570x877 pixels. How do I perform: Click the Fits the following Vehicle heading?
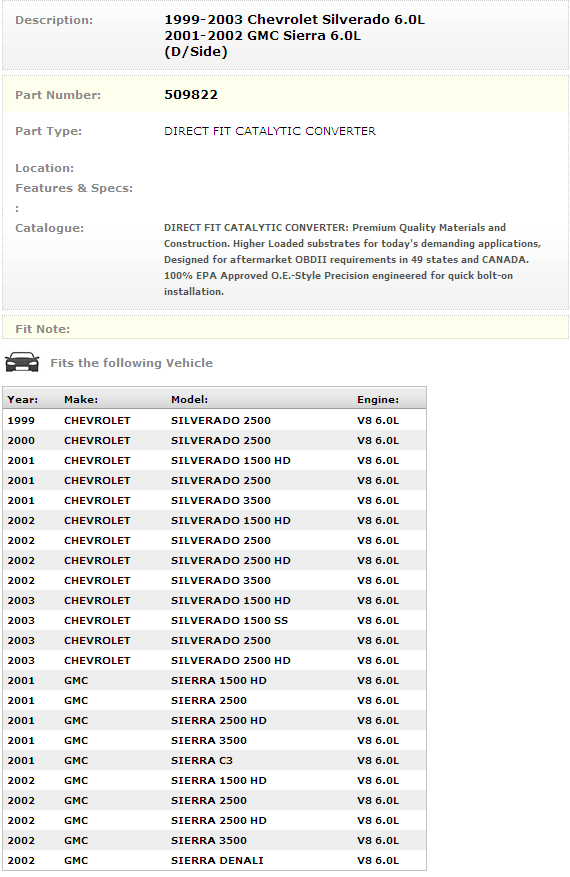(x=131, y=362)
